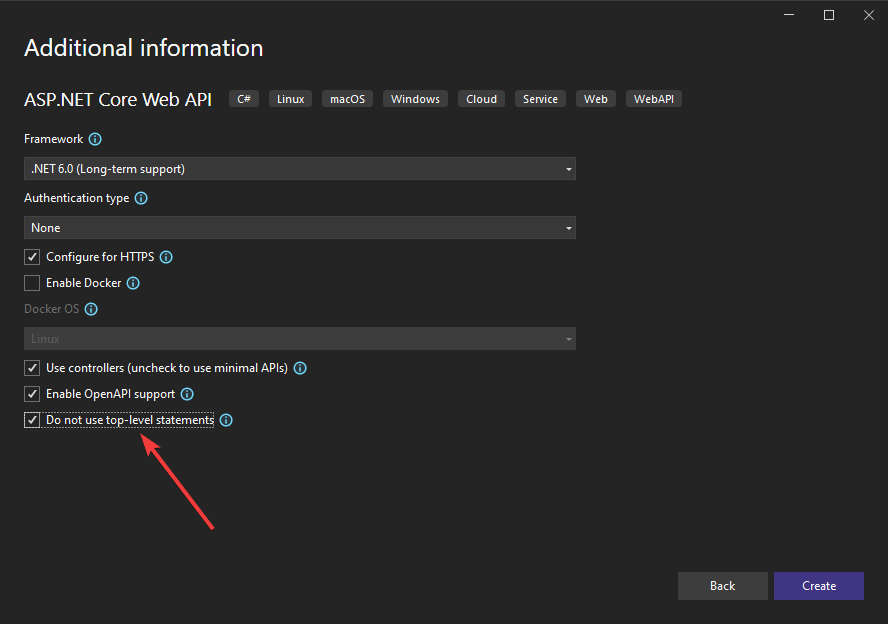888x624 pixels.
Task: Open the Authentication type dropdown
Action: click(300, 228)
